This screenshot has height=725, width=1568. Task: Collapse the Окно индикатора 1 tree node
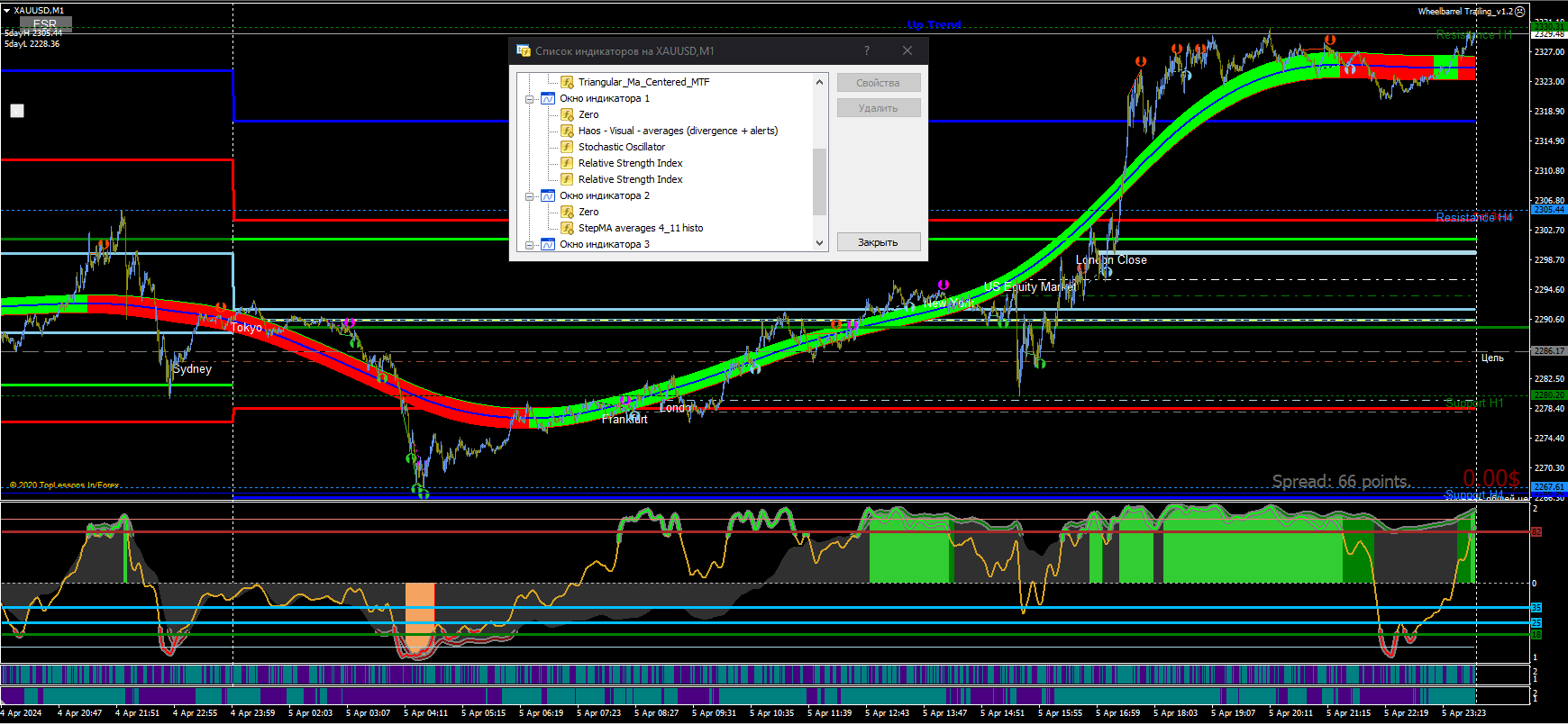530,99
